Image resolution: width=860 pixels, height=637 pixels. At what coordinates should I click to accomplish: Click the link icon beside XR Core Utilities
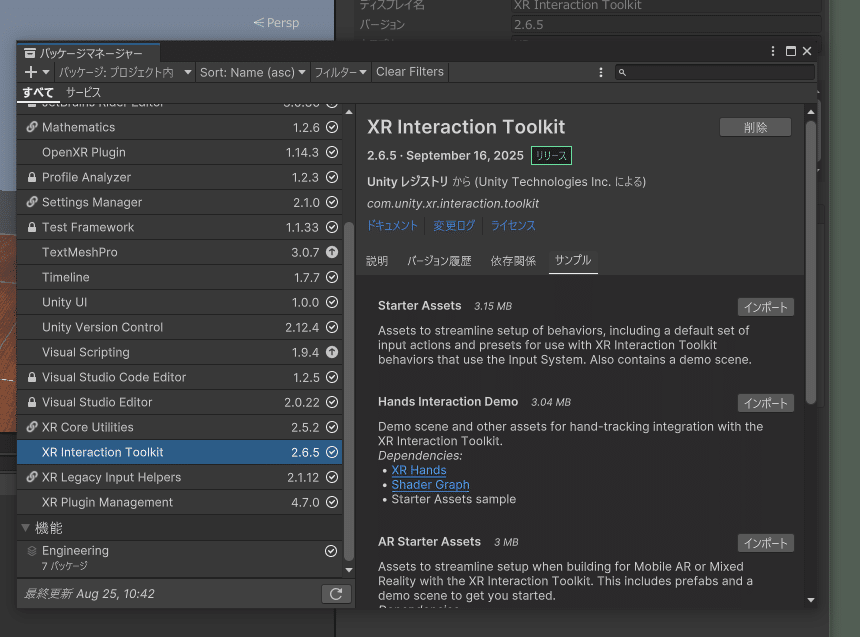pos(32,427)
